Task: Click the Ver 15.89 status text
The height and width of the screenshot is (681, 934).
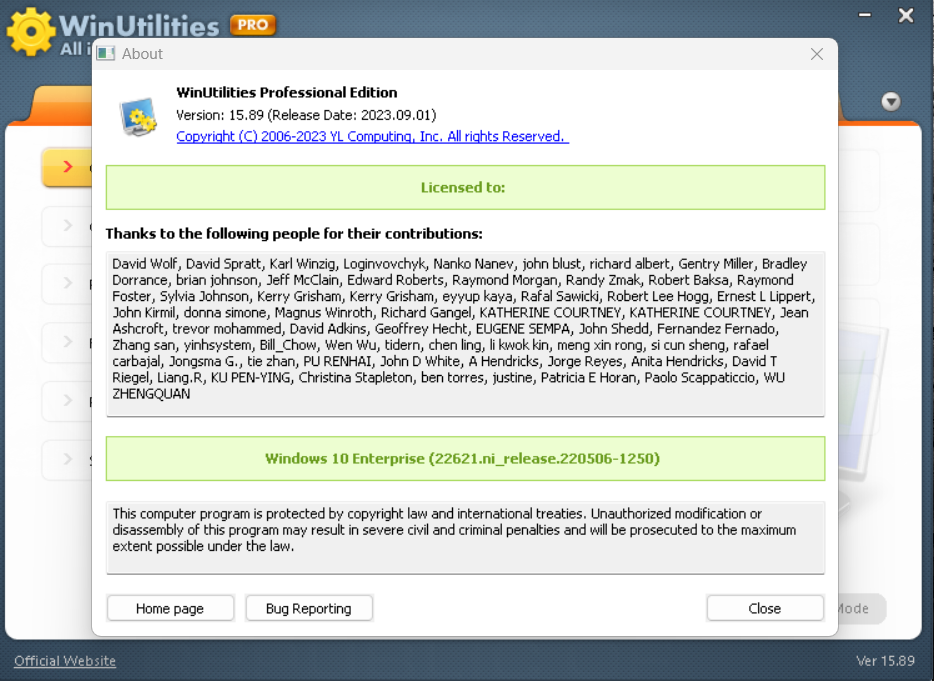Action: [x=885, y=661]
